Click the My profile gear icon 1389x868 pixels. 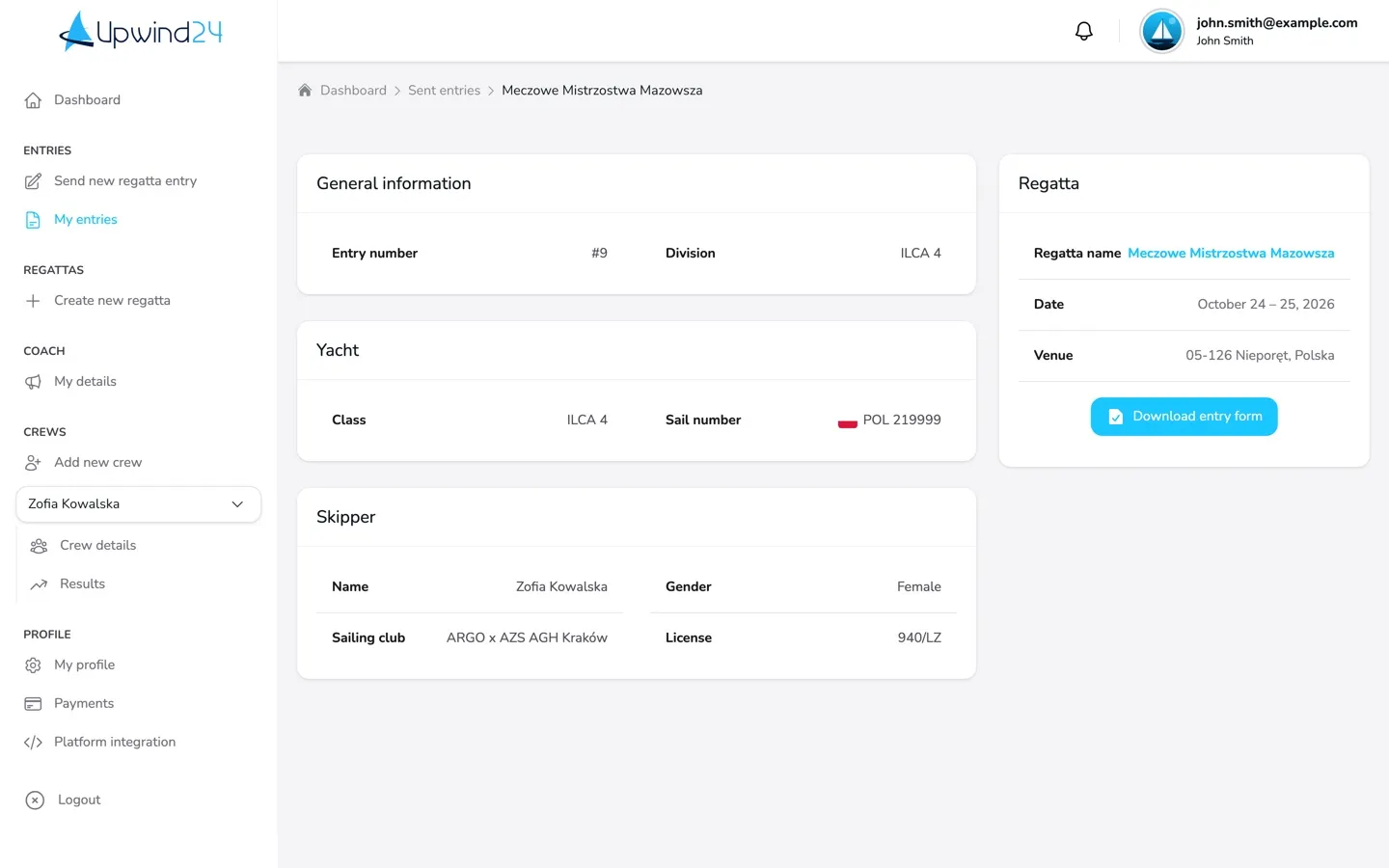point(33,665)
